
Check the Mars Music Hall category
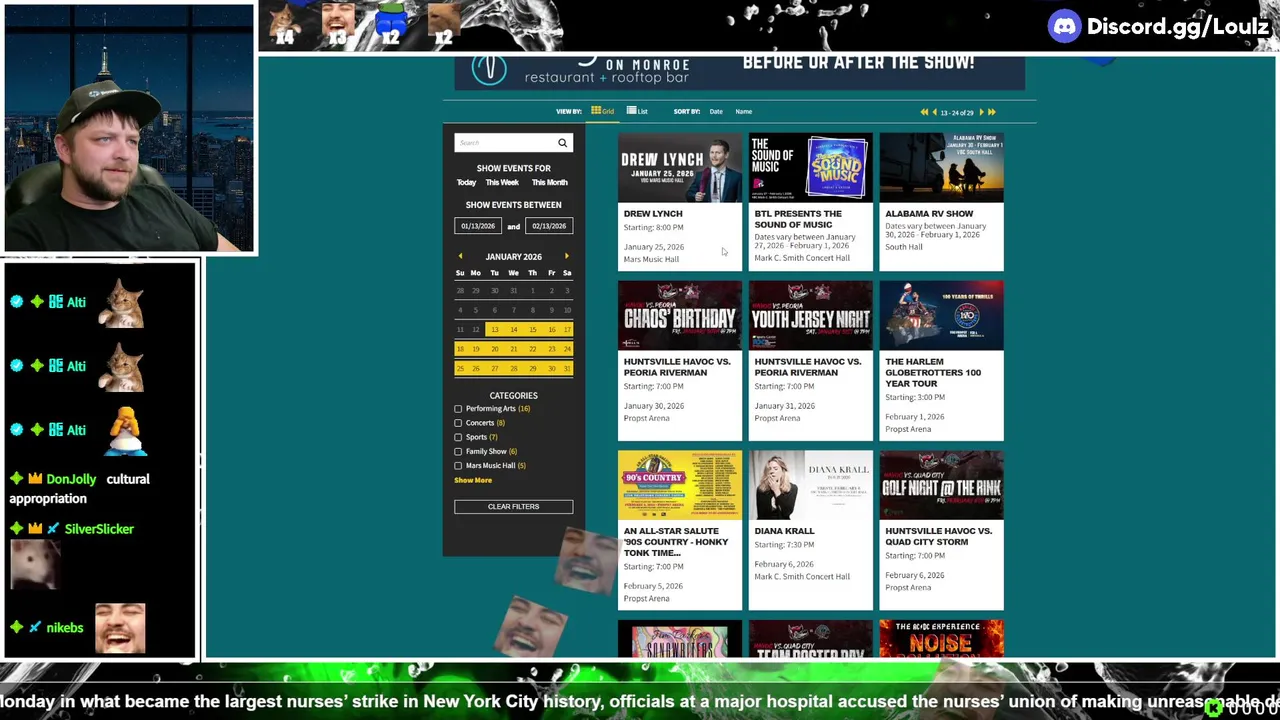(458, 466)
